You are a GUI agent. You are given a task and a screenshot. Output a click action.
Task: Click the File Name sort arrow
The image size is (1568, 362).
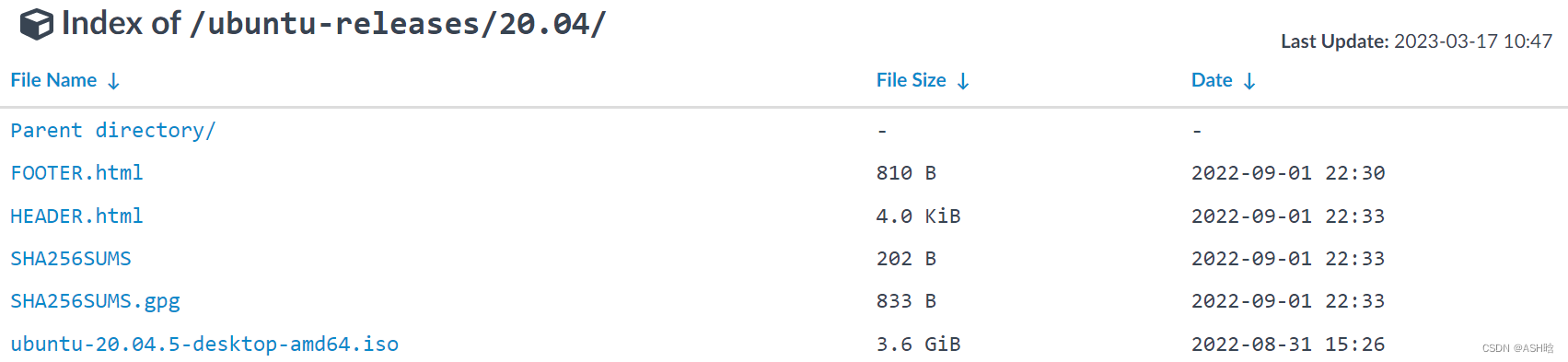113,81
